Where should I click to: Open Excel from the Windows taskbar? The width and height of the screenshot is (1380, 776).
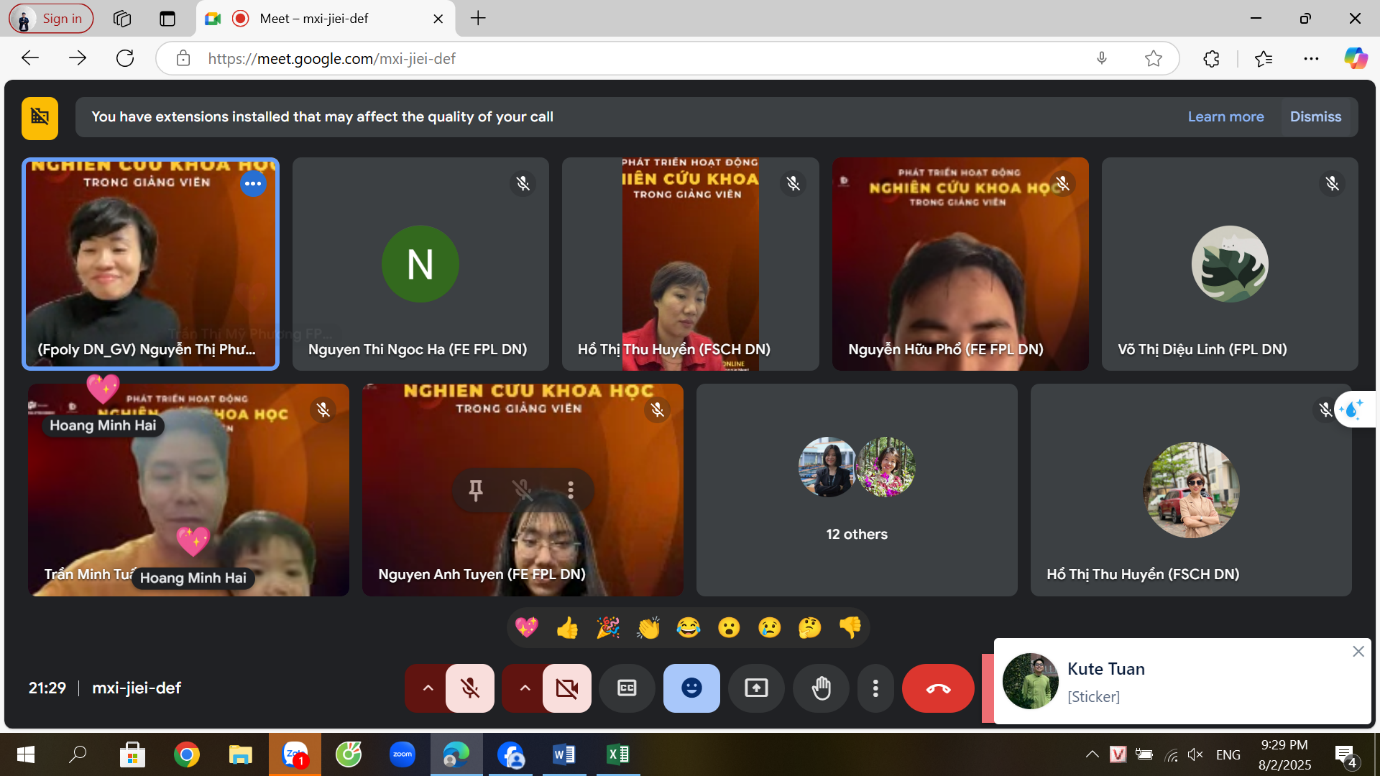pos(618,754)
